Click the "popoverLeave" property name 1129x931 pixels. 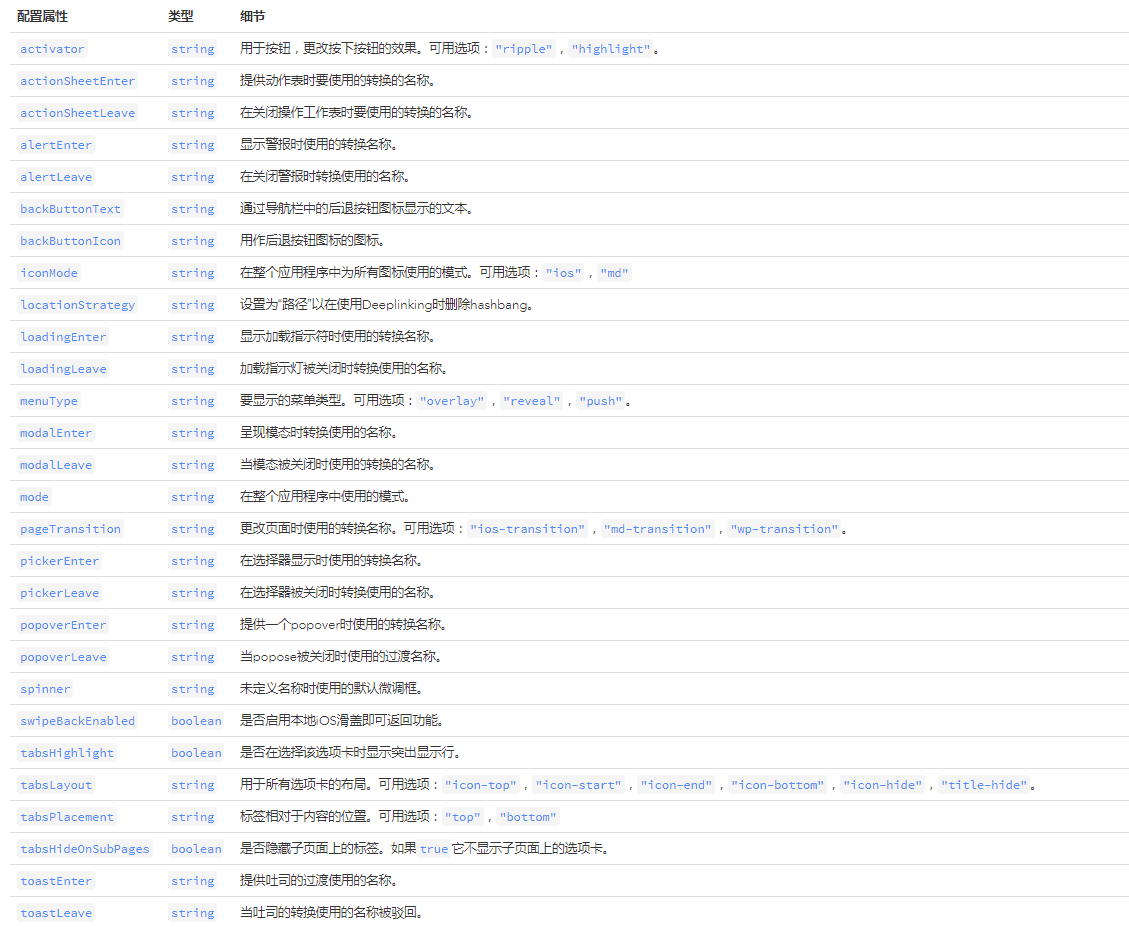coord(63,657)
